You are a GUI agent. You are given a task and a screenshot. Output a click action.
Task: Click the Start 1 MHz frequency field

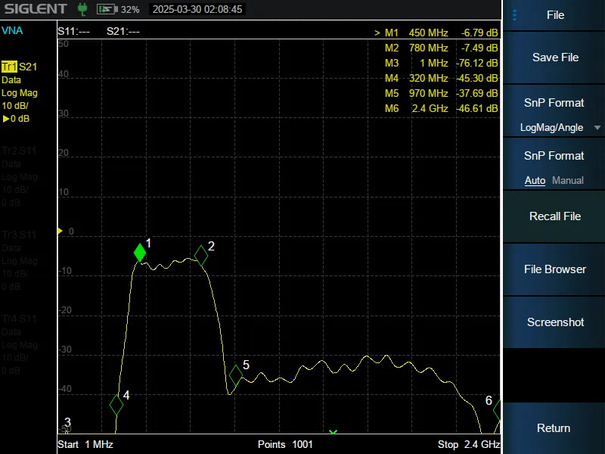(85, 444)
